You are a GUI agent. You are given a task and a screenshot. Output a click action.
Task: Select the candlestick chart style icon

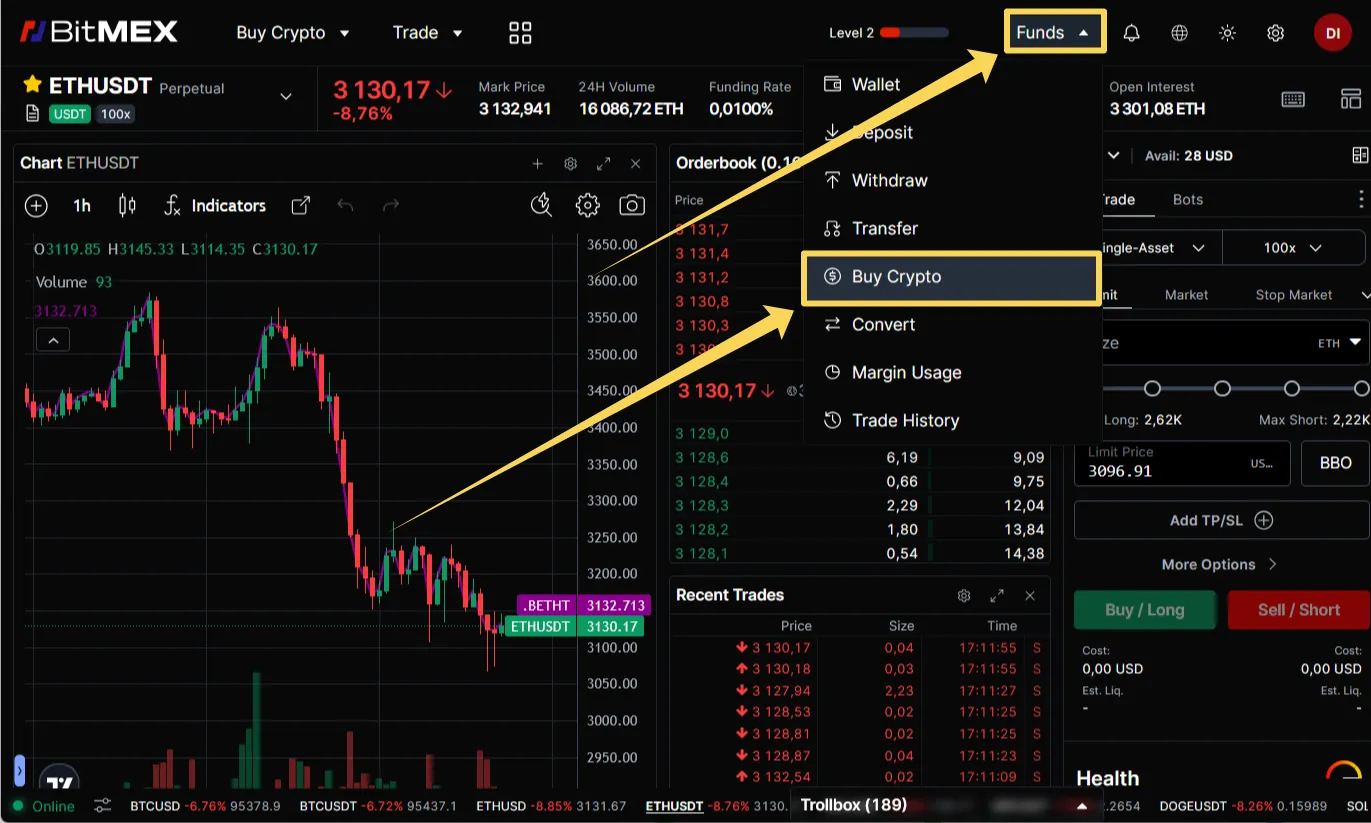coord(126,205)
